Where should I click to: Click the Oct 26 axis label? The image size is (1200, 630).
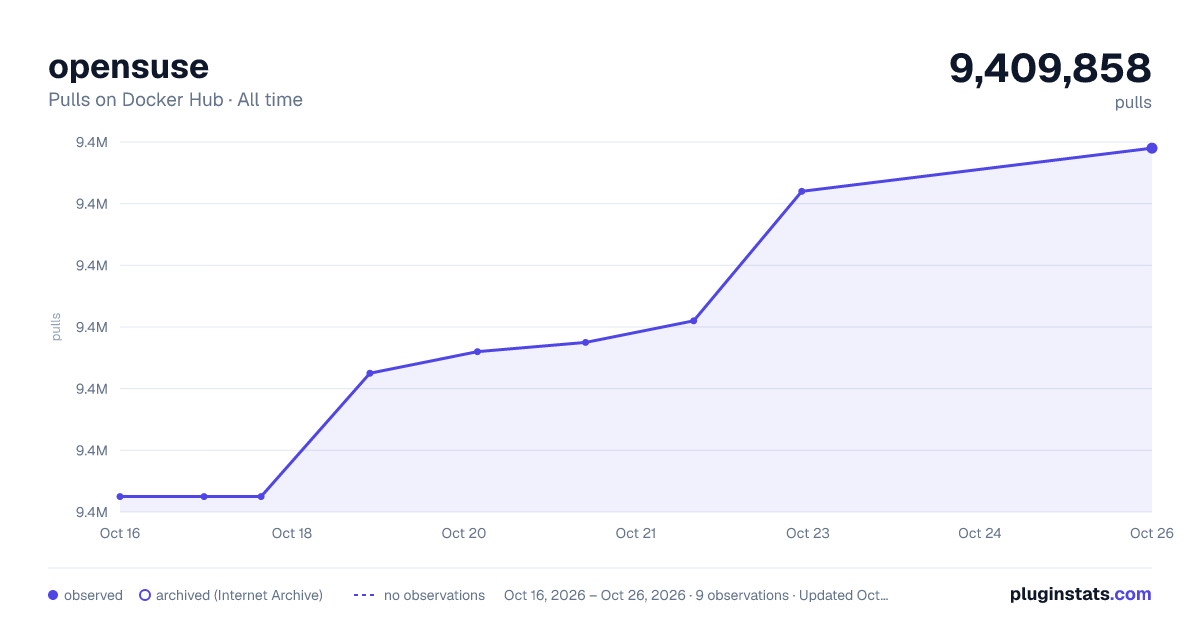(x=1151, y=533)
